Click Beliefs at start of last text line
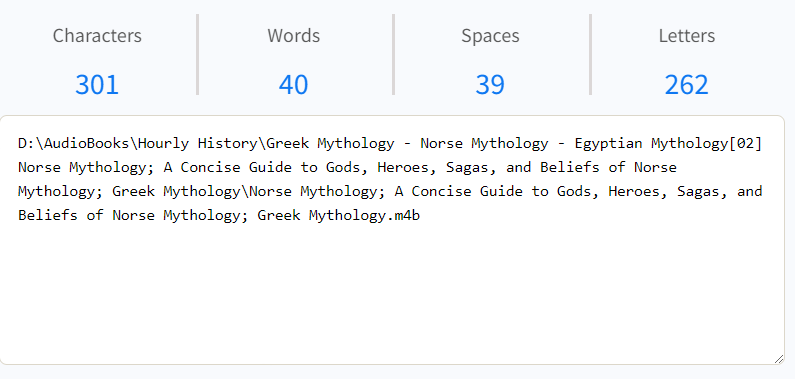The image size is (795, 379). point(48,215)
